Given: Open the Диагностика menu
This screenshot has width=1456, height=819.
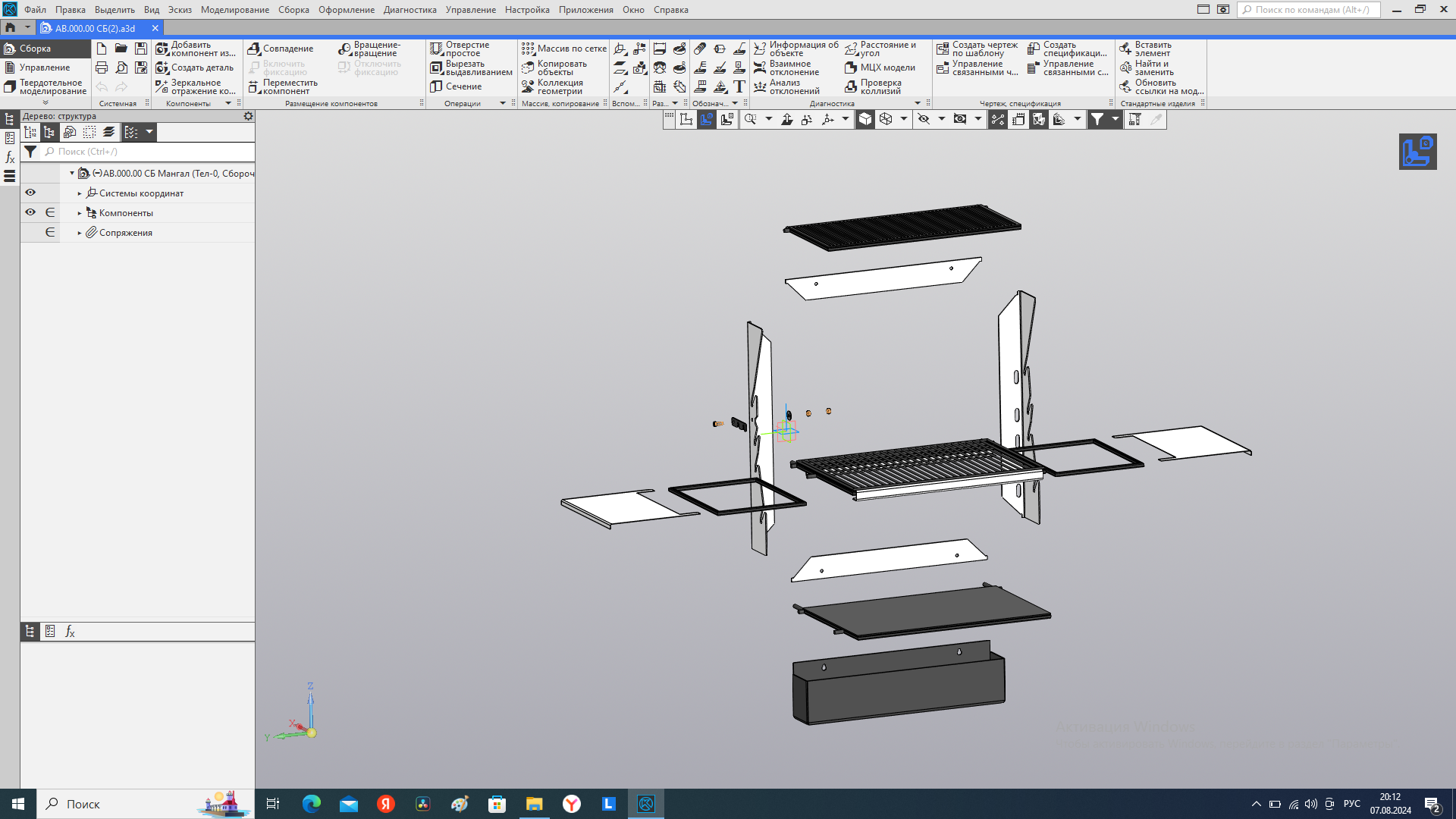Looking at the screenshot, I should 409,10.
